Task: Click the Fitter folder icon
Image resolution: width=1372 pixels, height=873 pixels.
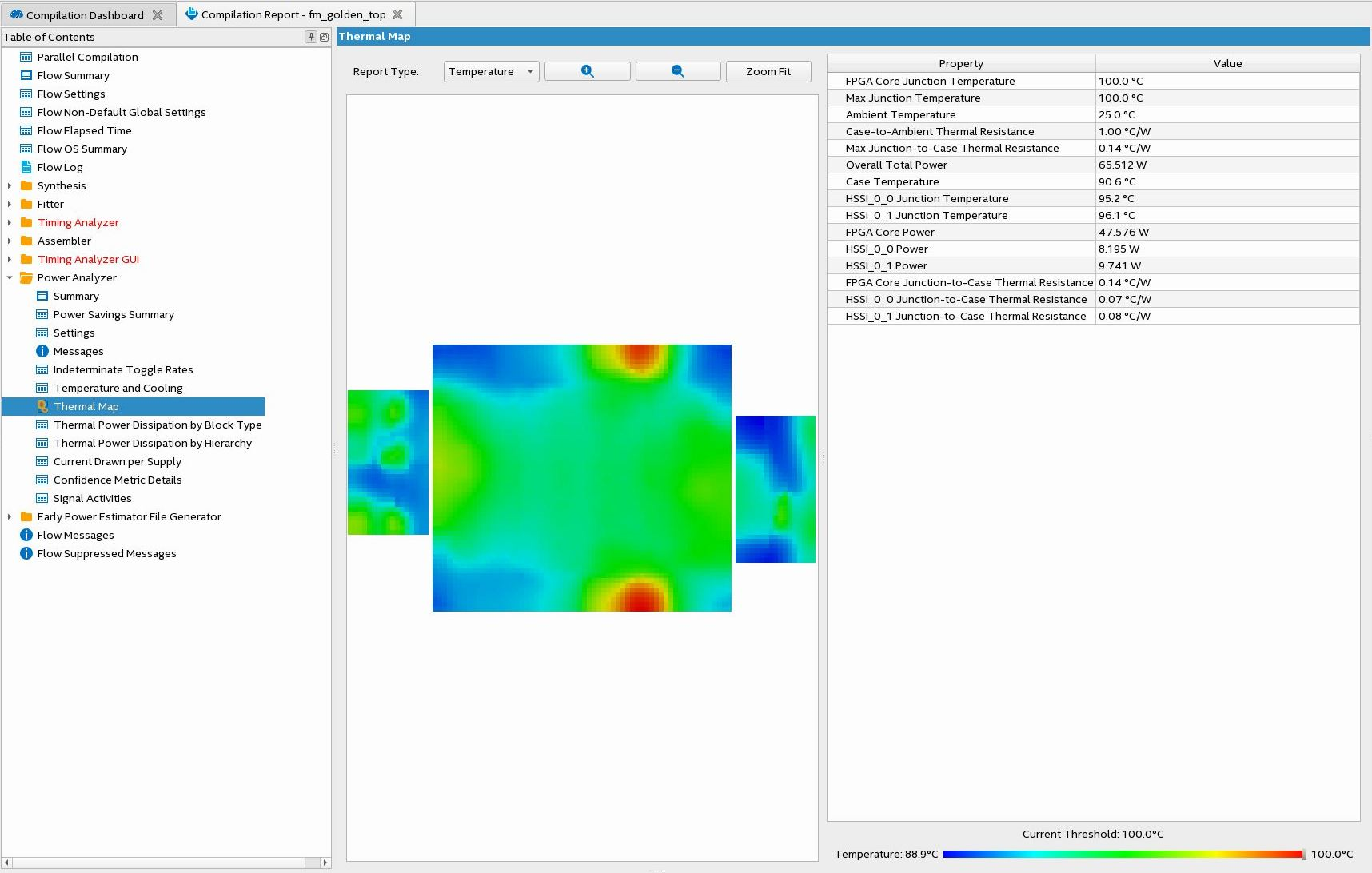Action: [x=26, y=204]
